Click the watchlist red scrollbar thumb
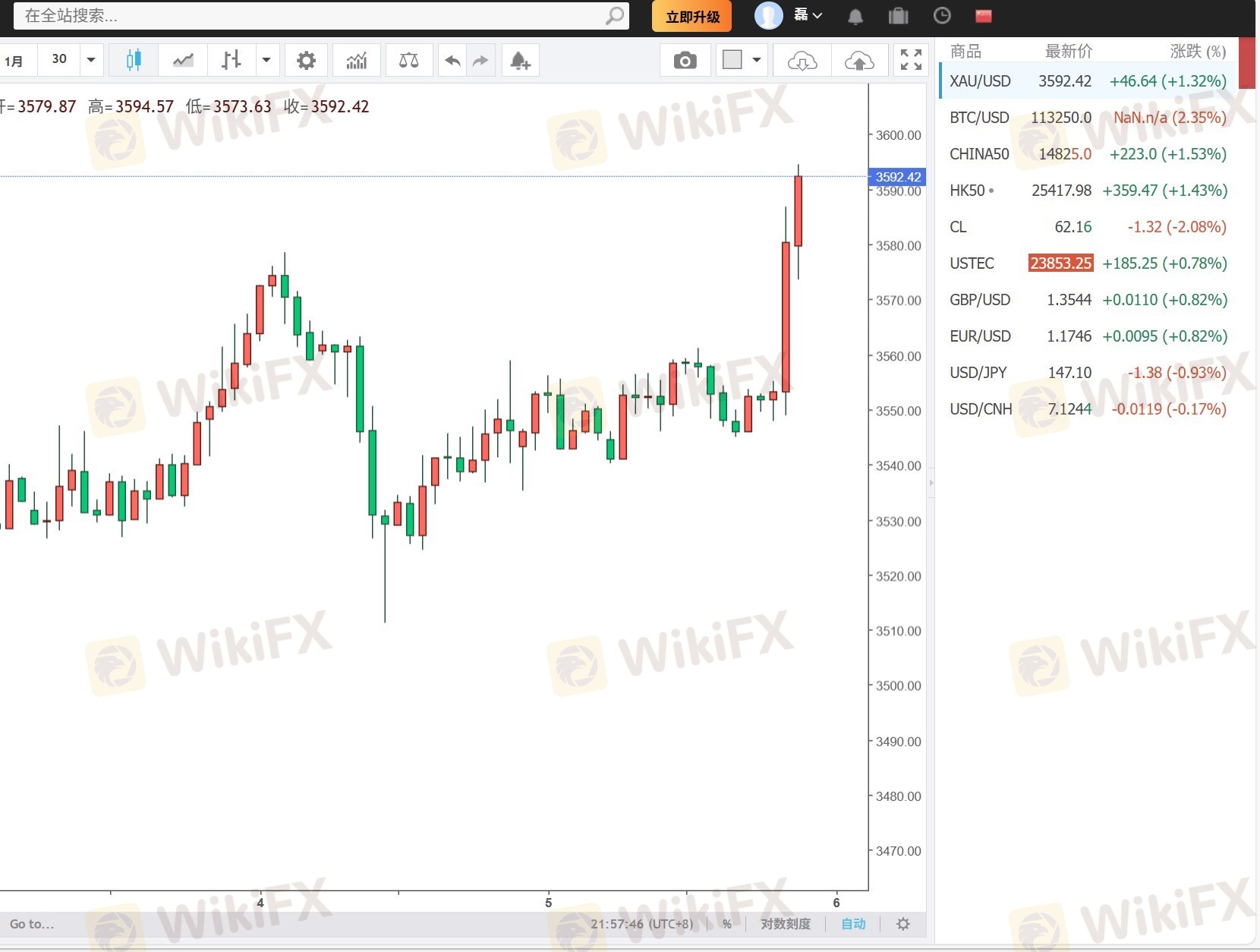 click(x=1247, y=63)
